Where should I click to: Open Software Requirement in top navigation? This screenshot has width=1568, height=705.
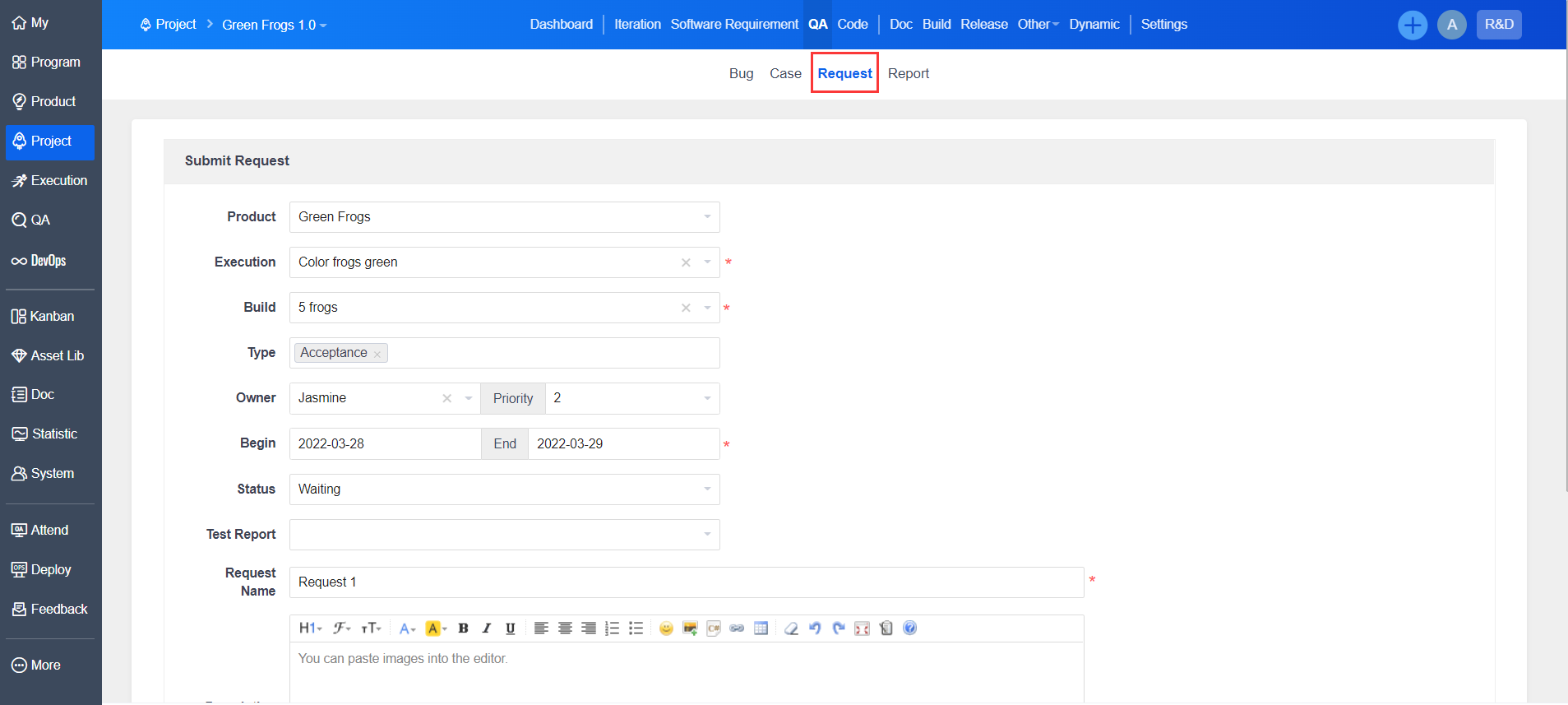coord(734,25)
